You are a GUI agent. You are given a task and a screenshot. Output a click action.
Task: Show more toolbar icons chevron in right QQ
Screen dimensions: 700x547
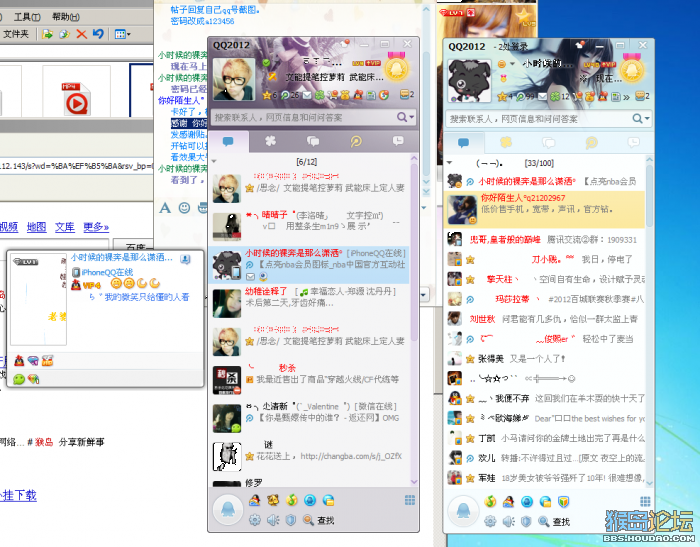click(627, 97)
